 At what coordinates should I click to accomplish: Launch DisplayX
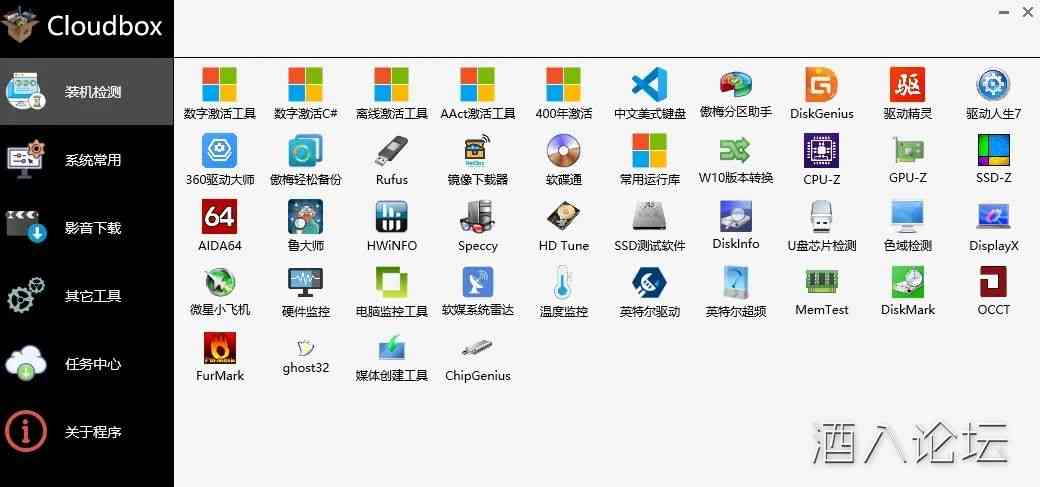[x=993, y=216]
